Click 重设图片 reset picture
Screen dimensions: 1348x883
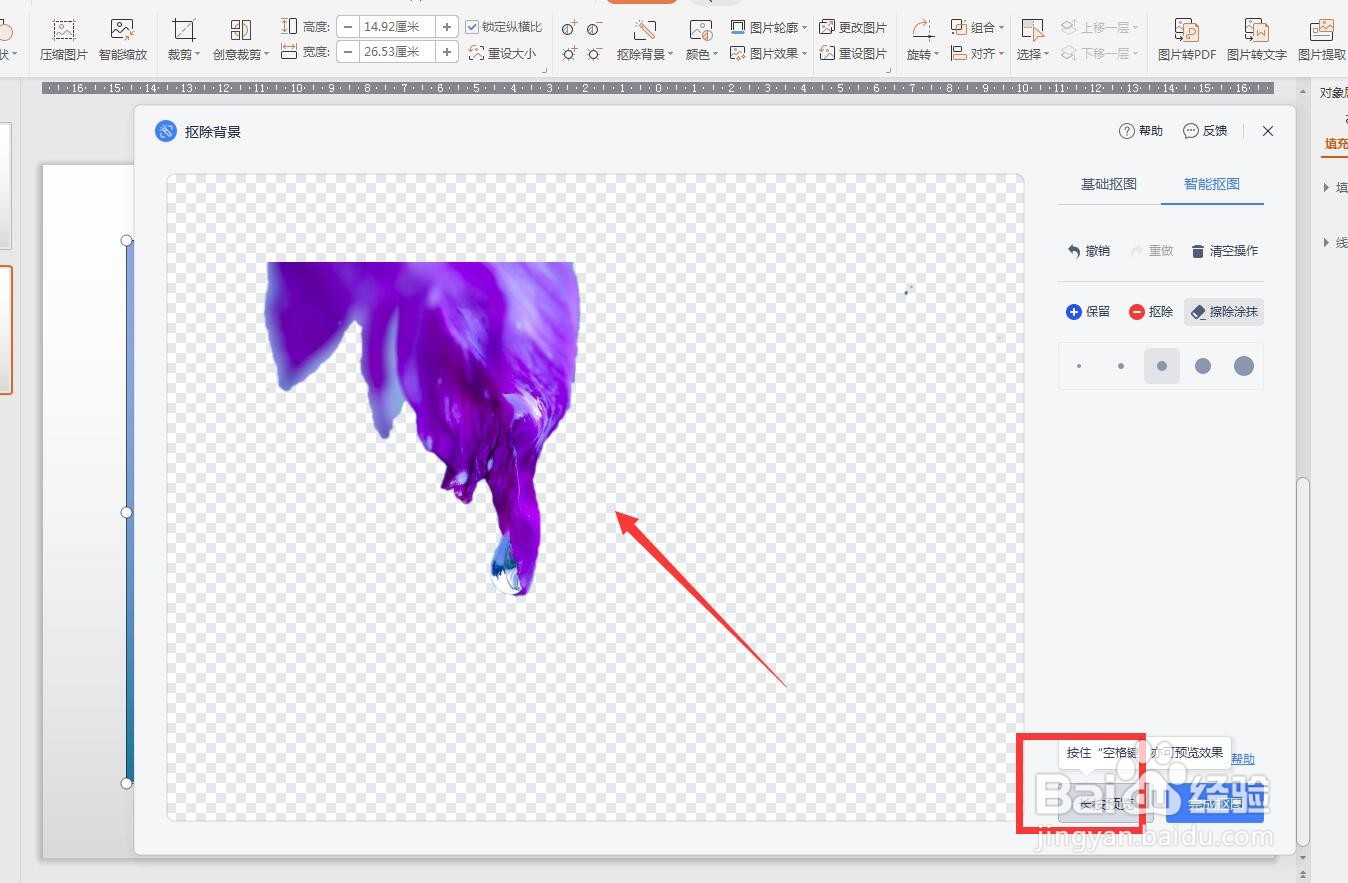[x=853, y=53]
